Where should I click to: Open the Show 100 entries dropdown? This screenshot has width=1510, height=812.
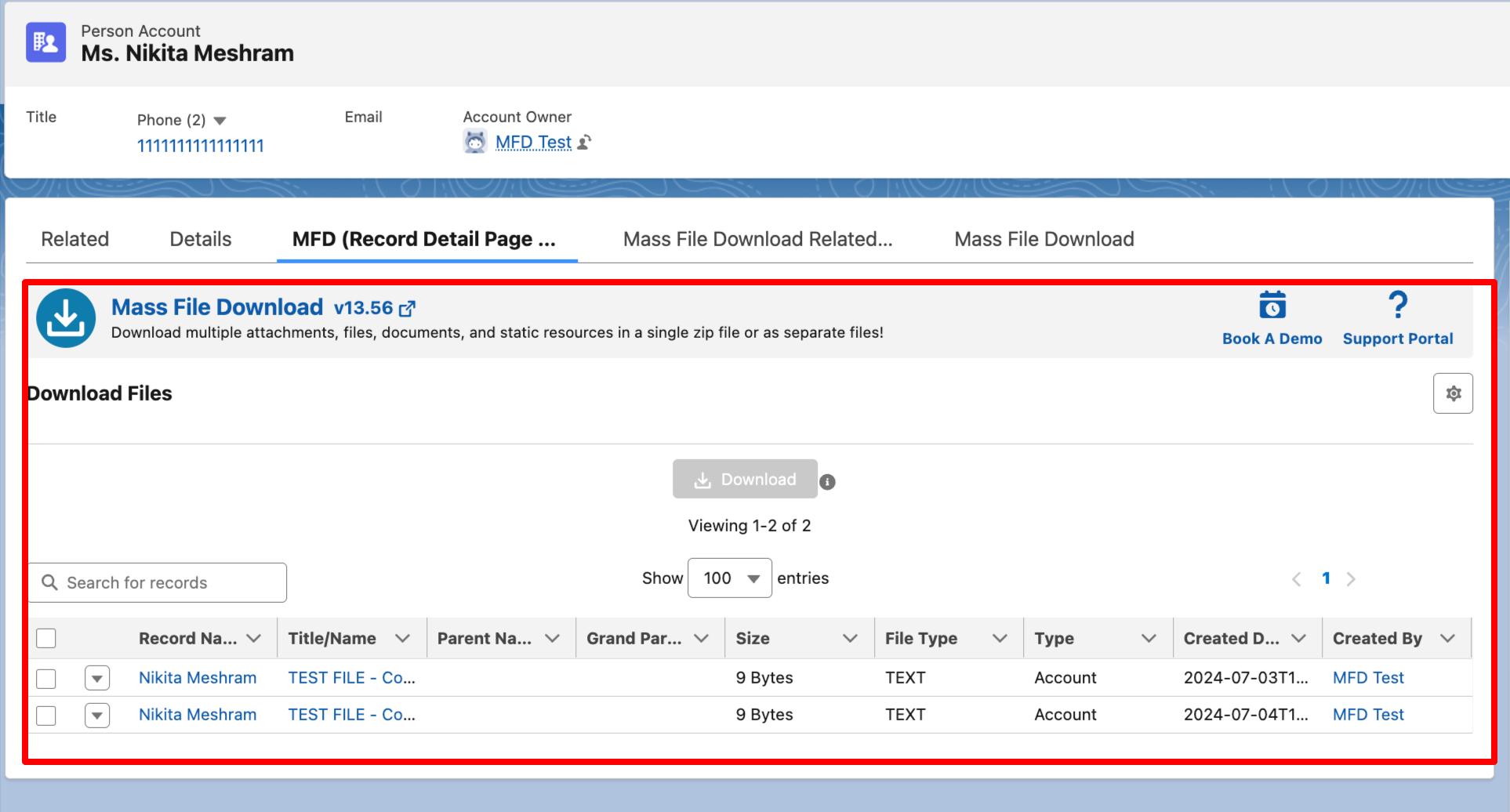click(730, 578)
